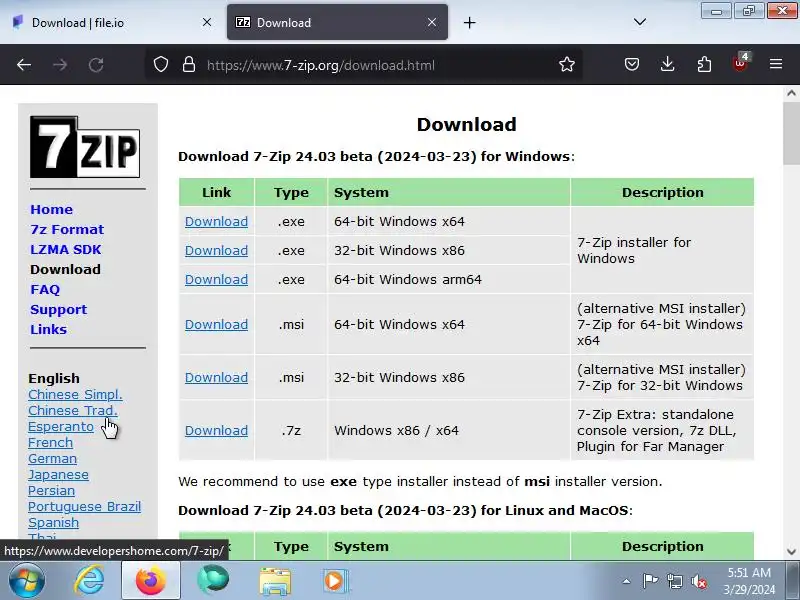Switch language to Portuguese Brazil
This screenshot has height=600, width=800.
85,507
